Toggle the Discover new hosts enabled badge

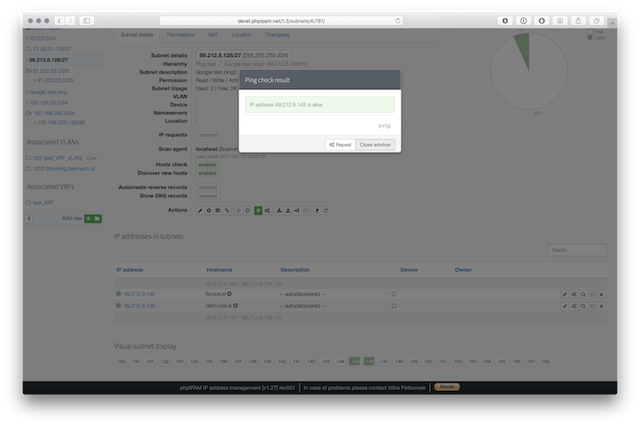tap(207, 172)
